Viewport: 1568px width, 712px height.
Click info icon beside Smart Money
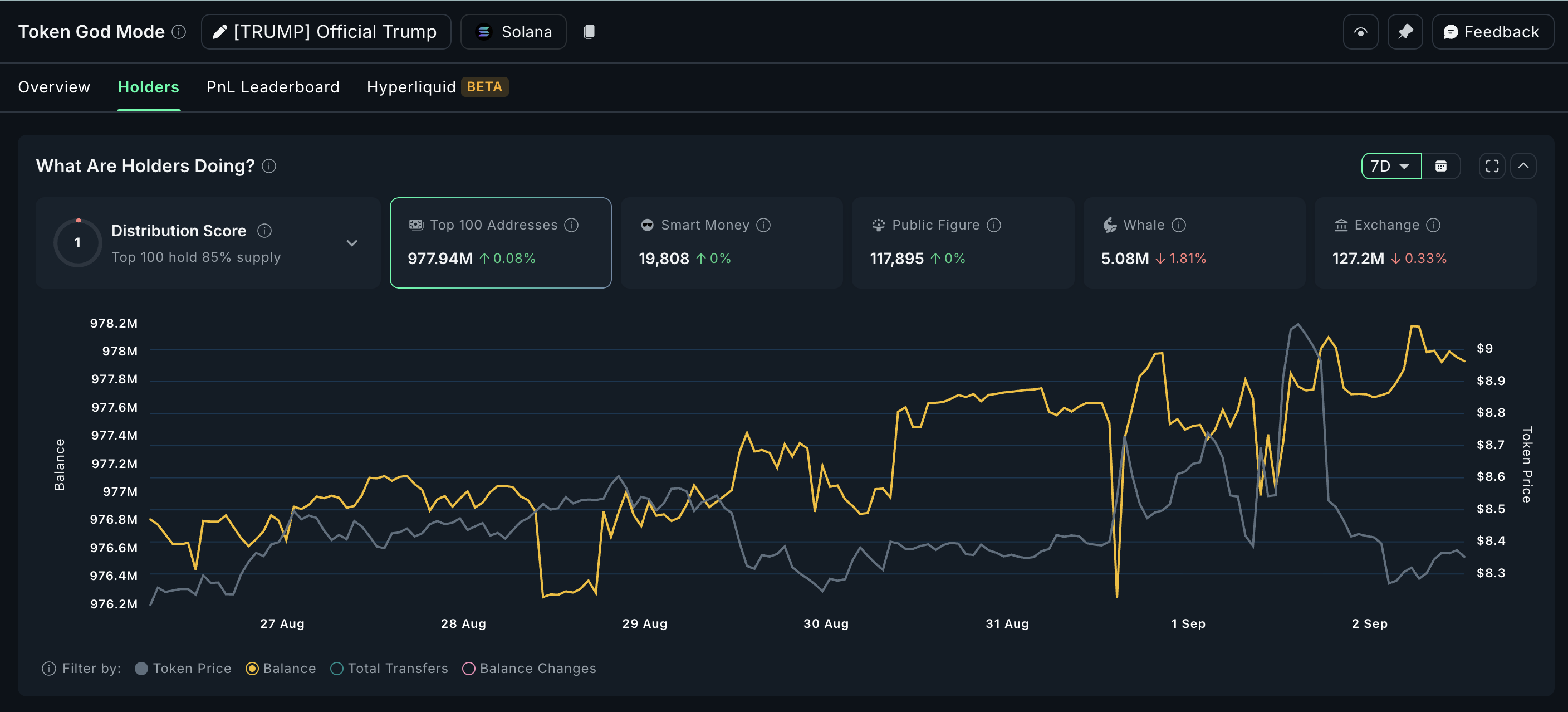coord(763,225)
